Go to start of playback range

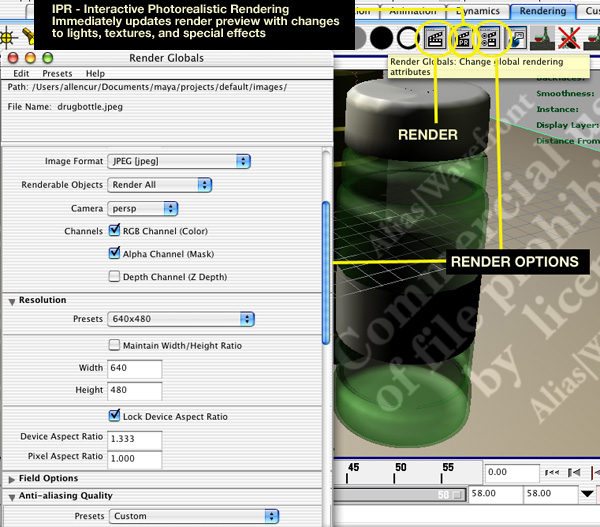[x=552, y=471]
